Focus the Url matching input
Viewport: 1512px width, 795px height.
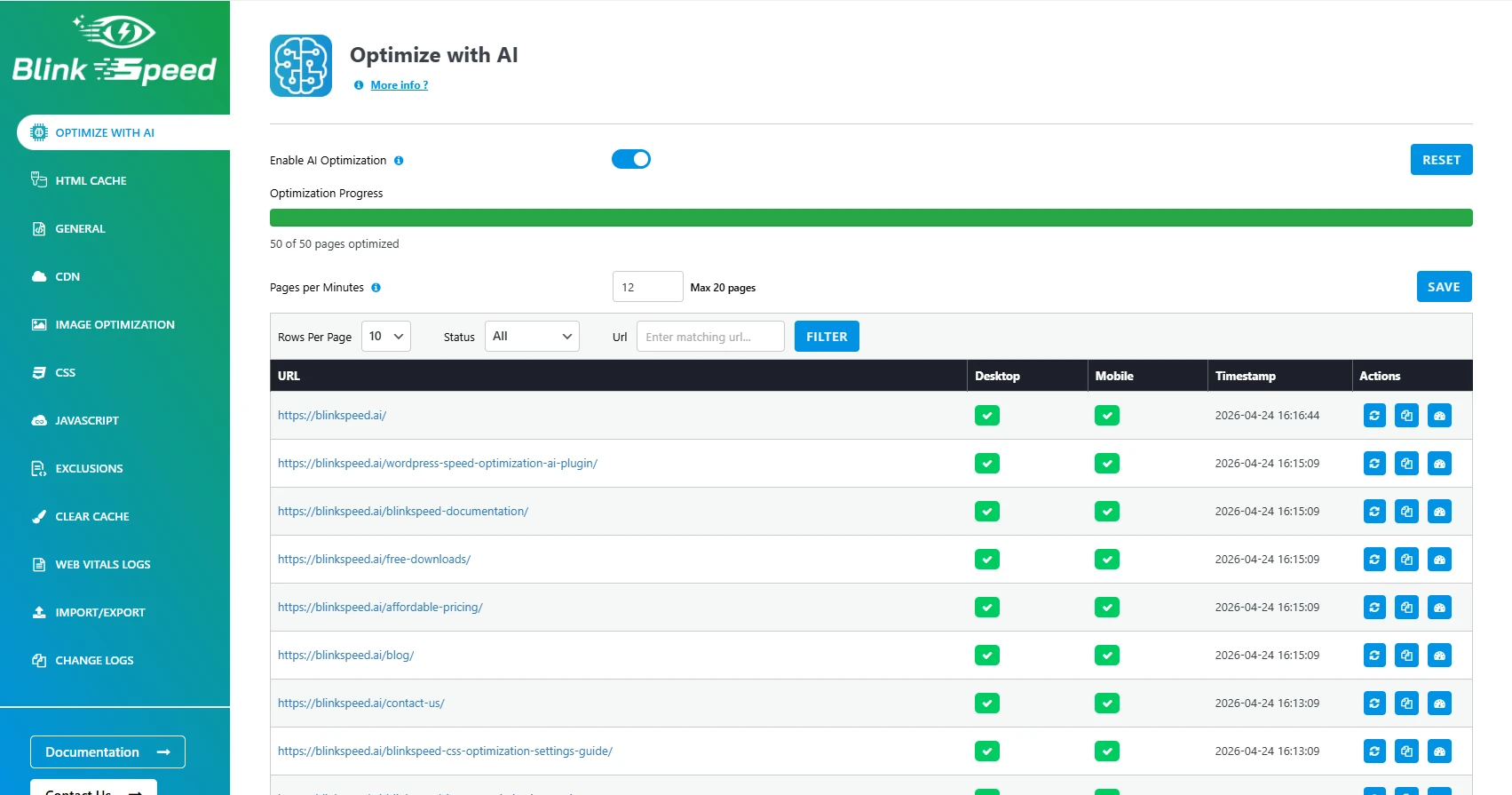click(710, 337)
